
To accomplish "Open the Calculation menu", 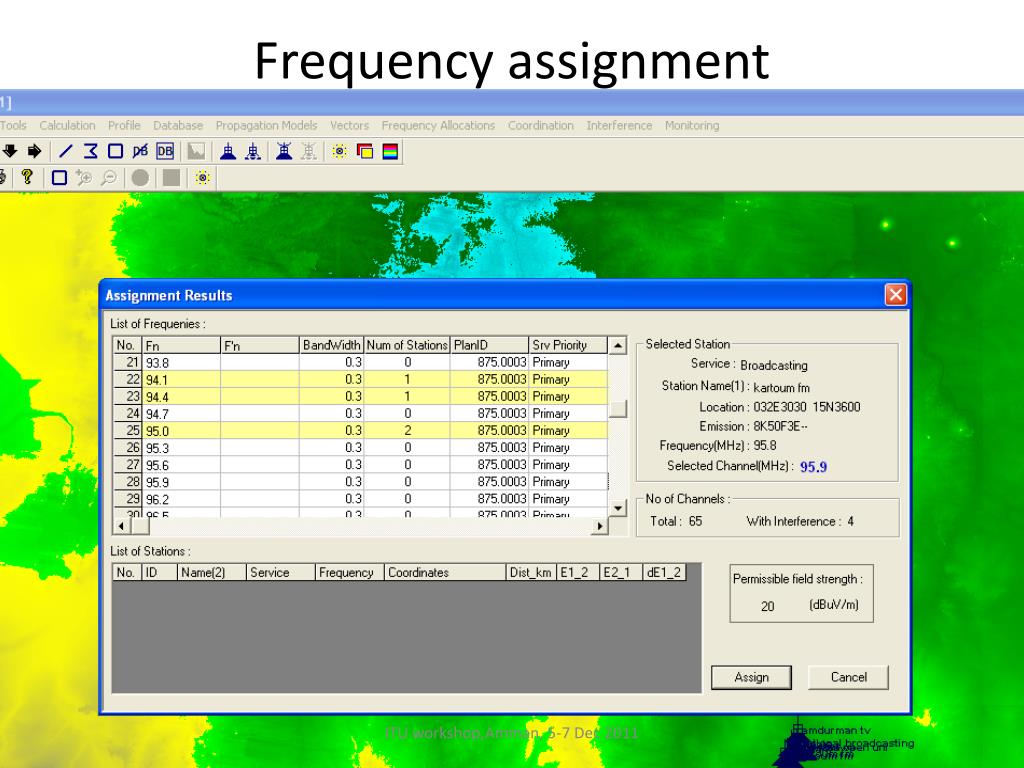I will tap(67, 125).
